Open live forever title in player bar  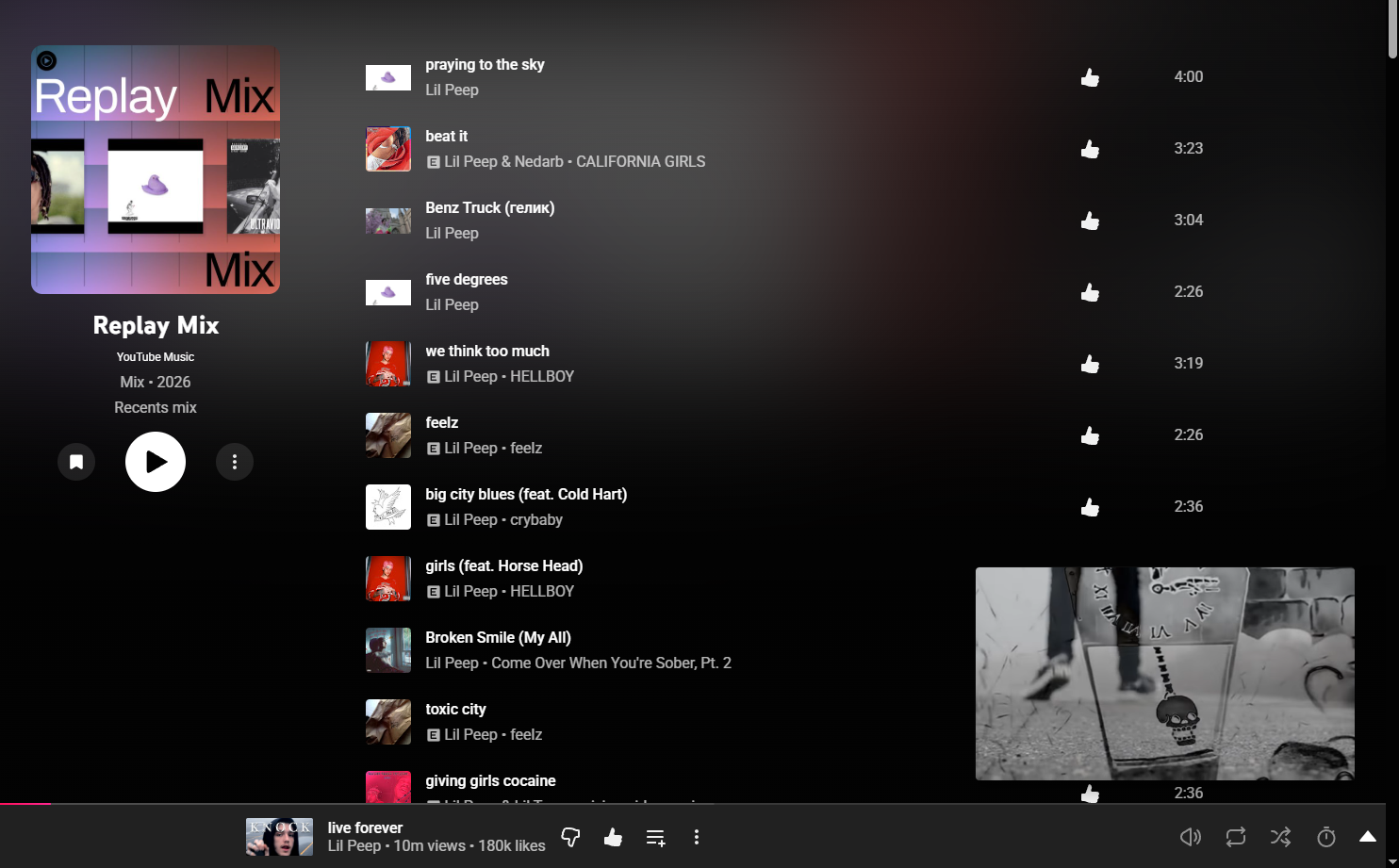click(365, 827)
